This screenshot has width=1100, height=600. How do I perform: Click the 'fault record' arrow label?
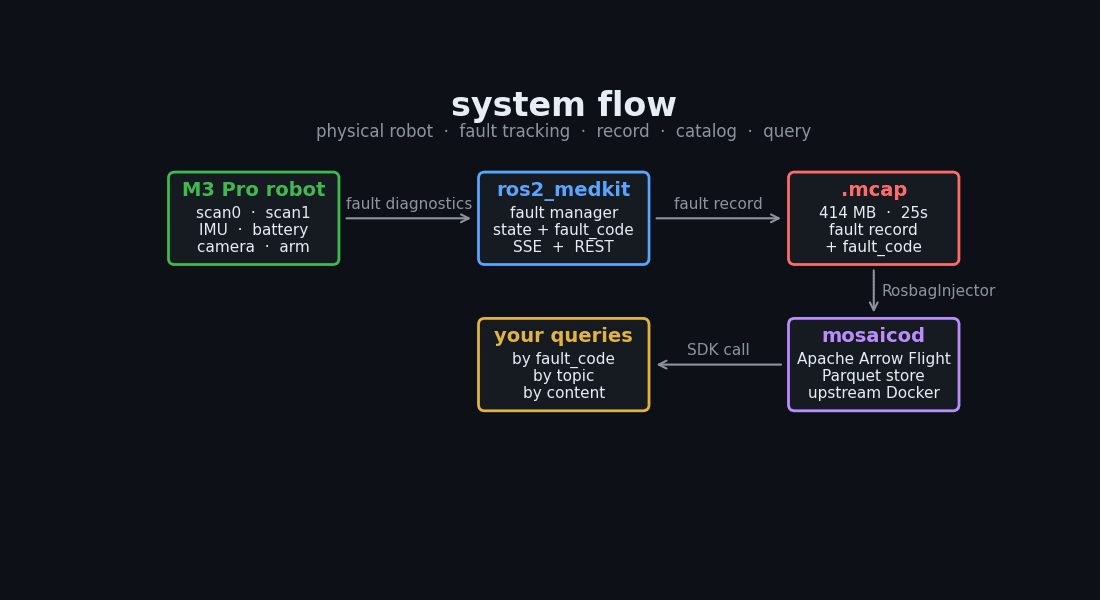[718, 204]
